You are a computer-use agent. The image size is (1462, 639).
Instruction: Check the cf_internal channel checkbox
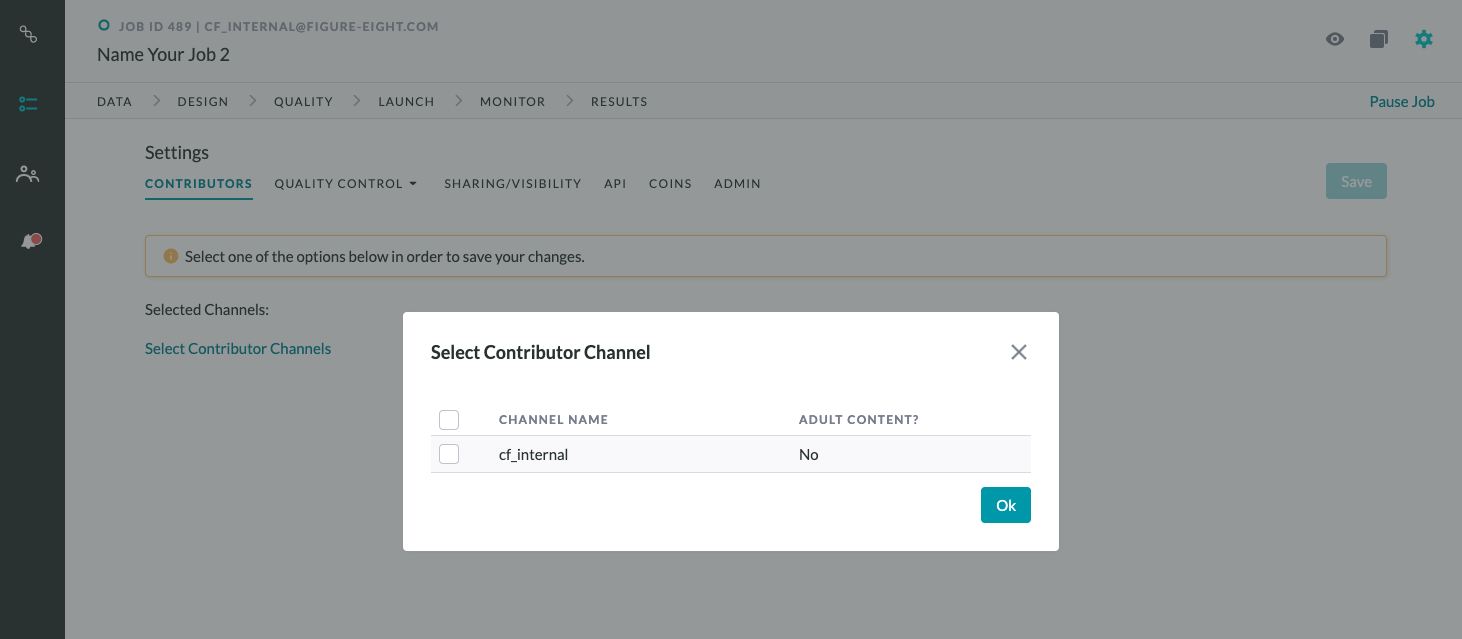(x=449, y=454)
